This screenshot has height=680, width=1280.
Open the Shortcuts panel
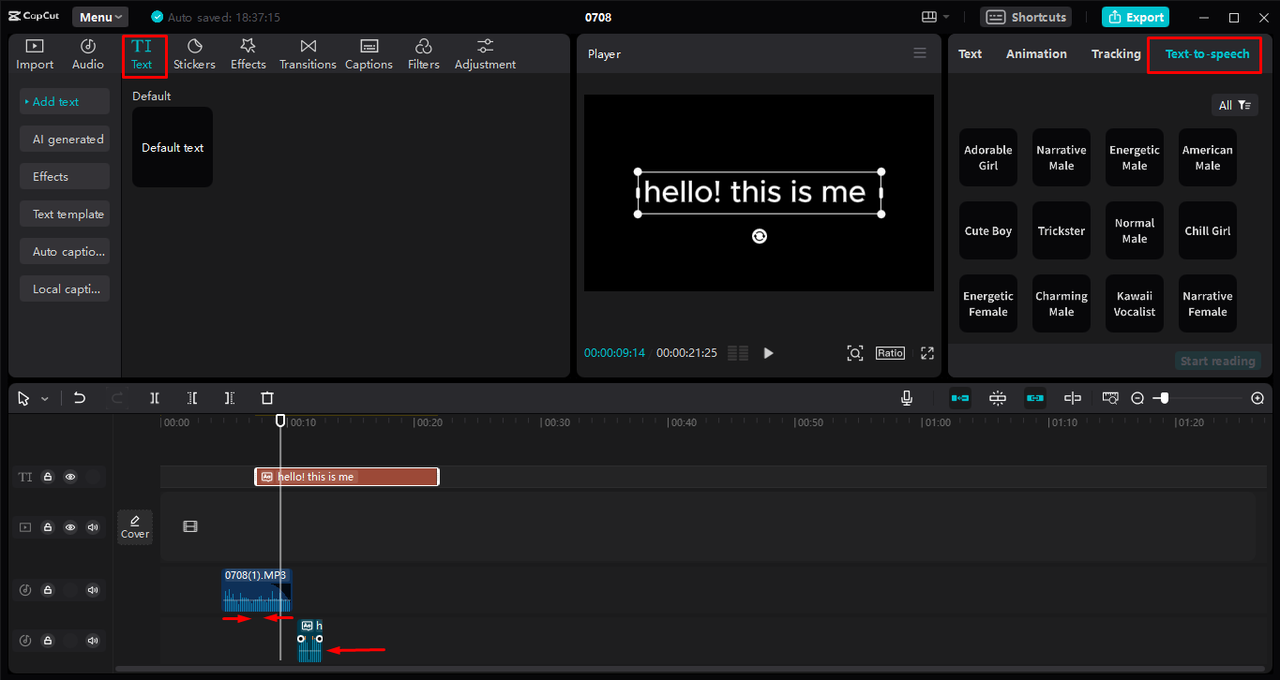point(1026,17)
